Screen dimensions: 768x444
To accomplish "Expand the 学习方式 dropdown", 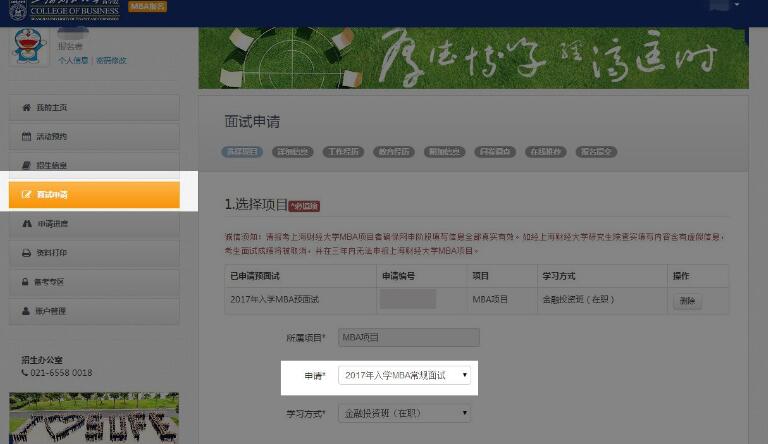I will click(404, 413).
